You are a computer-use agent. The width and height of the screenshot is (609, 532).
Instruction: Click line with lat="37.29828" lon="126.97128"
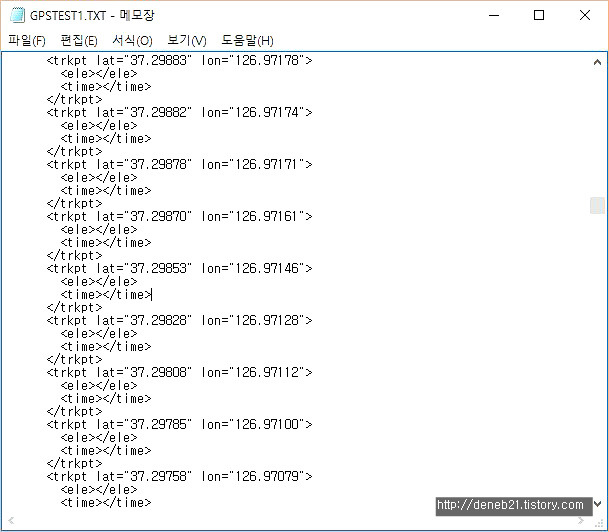179,321
